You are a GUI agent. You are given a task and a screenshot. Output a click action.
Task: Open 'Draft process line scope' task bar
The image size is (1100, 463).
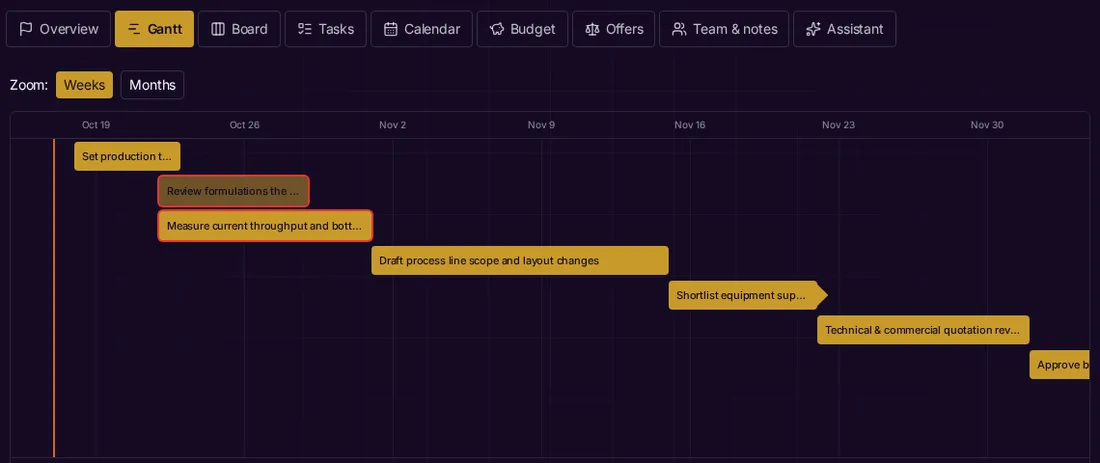(x=520, y=260)
